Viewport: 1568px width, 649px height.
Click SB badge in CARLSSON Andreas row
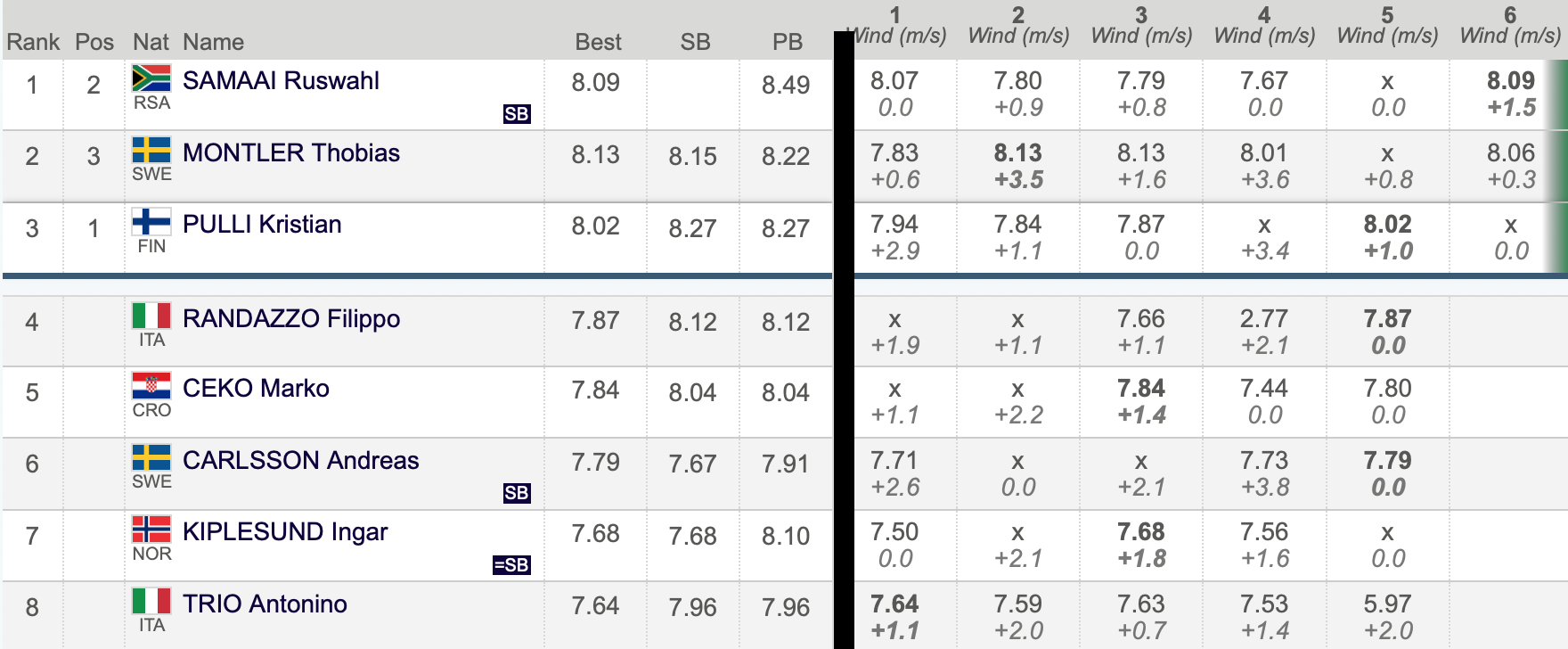point(517,493)
